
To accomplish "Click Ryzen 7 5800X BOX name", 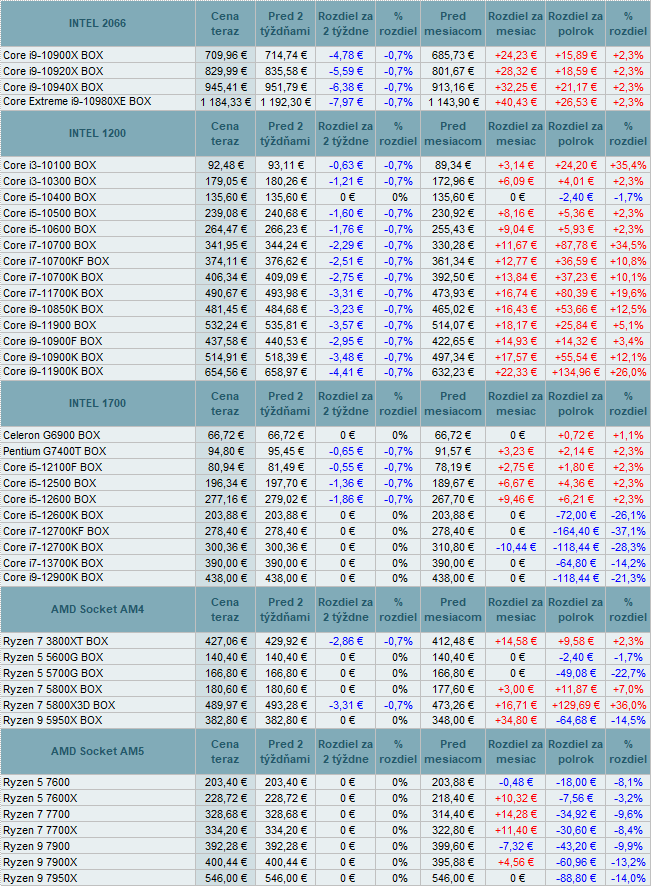I will [53, 689].
